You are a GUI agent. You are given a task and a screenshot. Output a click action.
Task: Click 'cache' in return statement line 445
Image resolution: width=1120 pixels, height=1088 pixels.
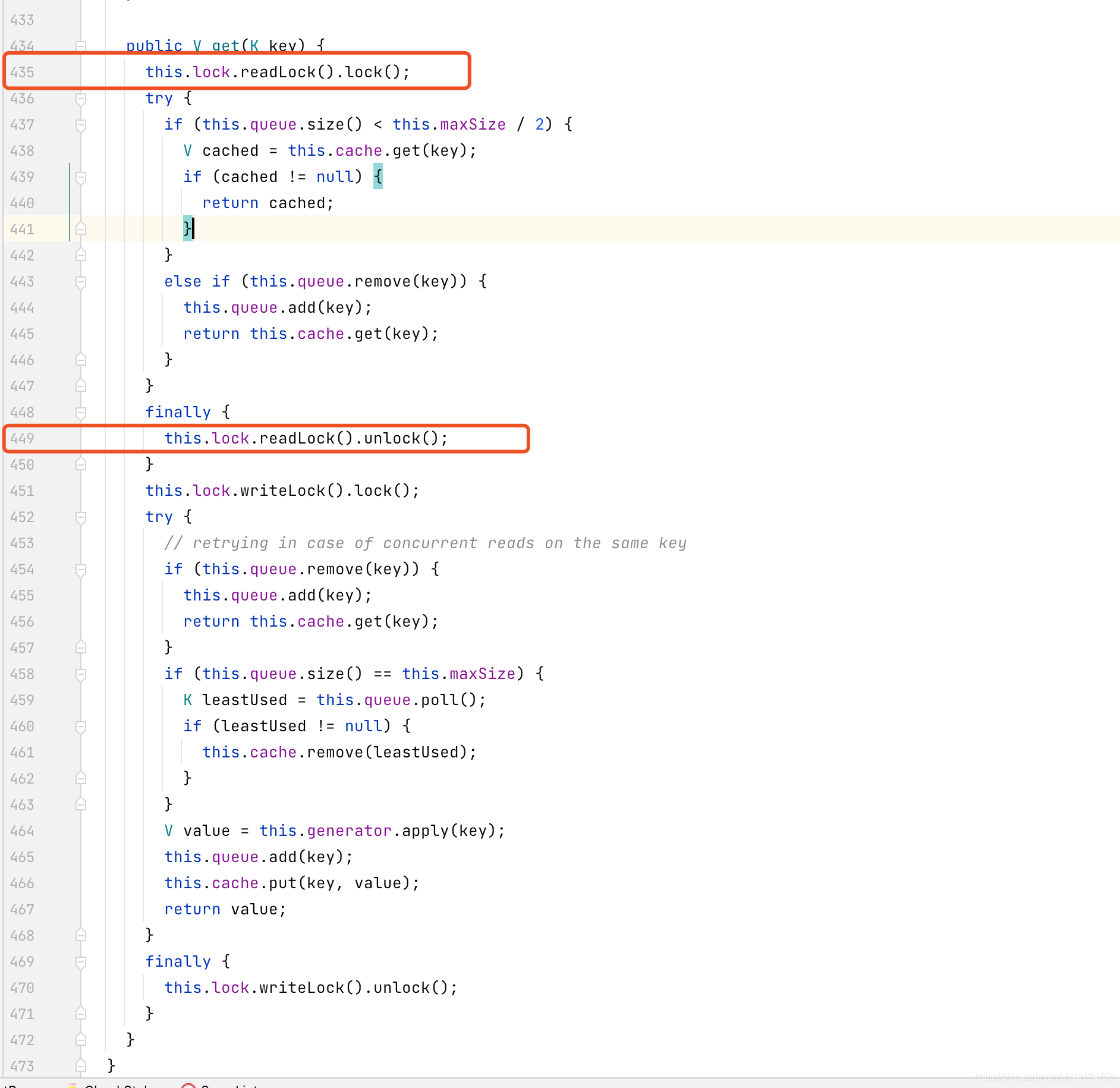(x=320, y=334)
